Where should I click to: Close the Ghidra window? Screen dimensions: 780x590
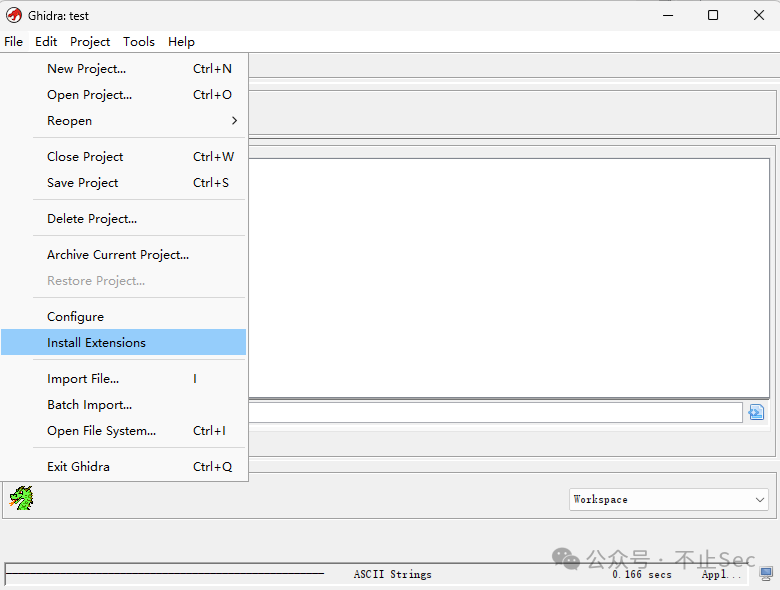[759, 15]
